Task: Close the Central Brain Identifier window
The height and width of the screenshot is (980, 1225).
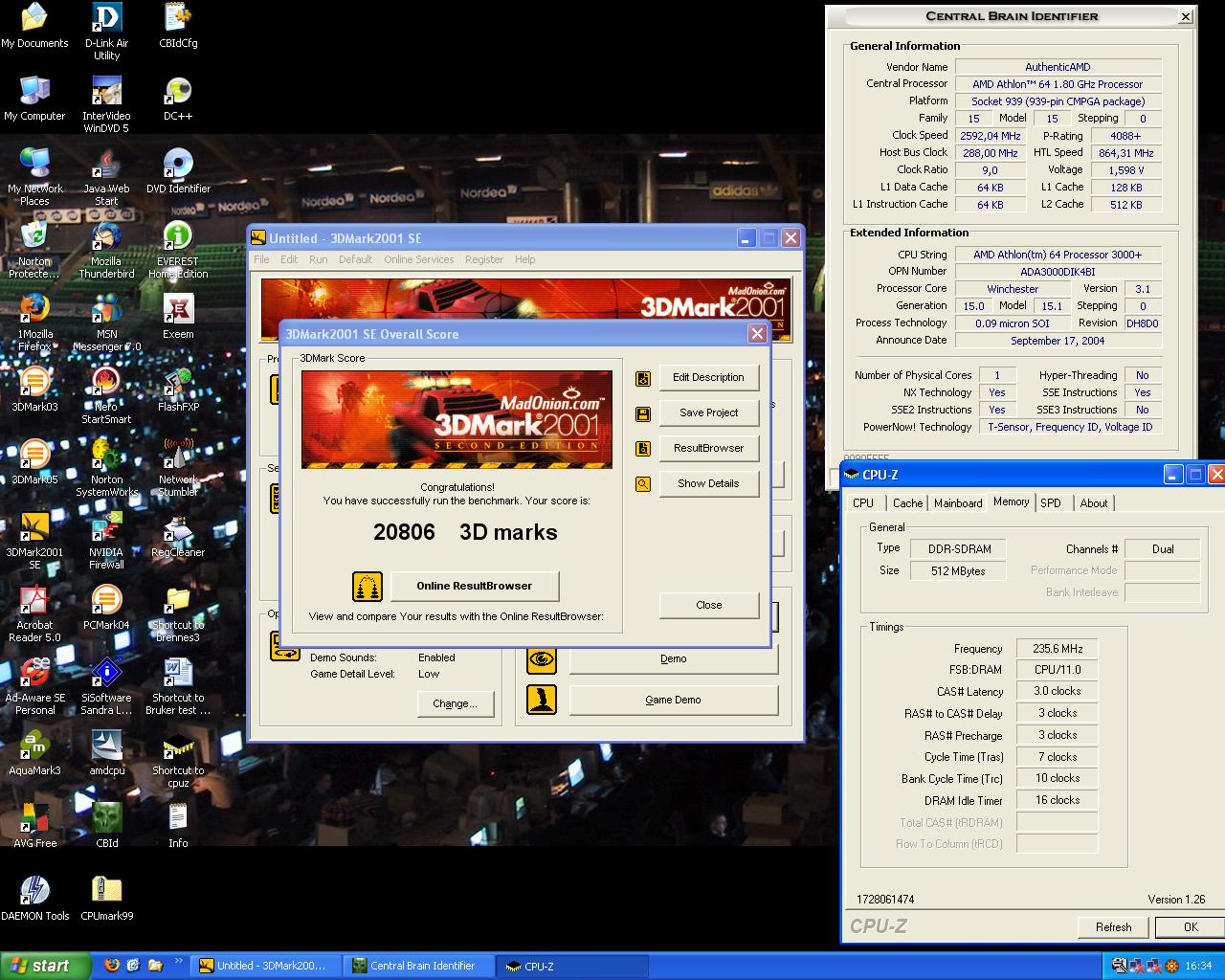Action: tap(1185, 16)
